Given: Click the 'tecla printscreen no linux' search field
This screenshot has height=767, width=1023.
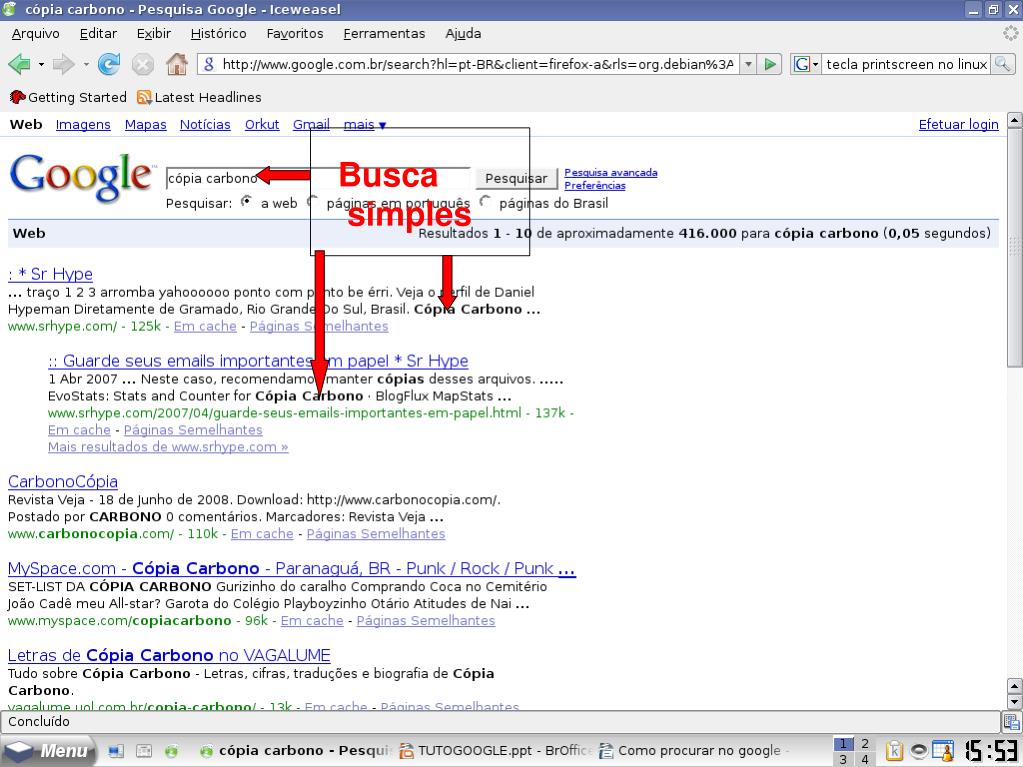Looking at the screenshot, I should coord(906,64).
